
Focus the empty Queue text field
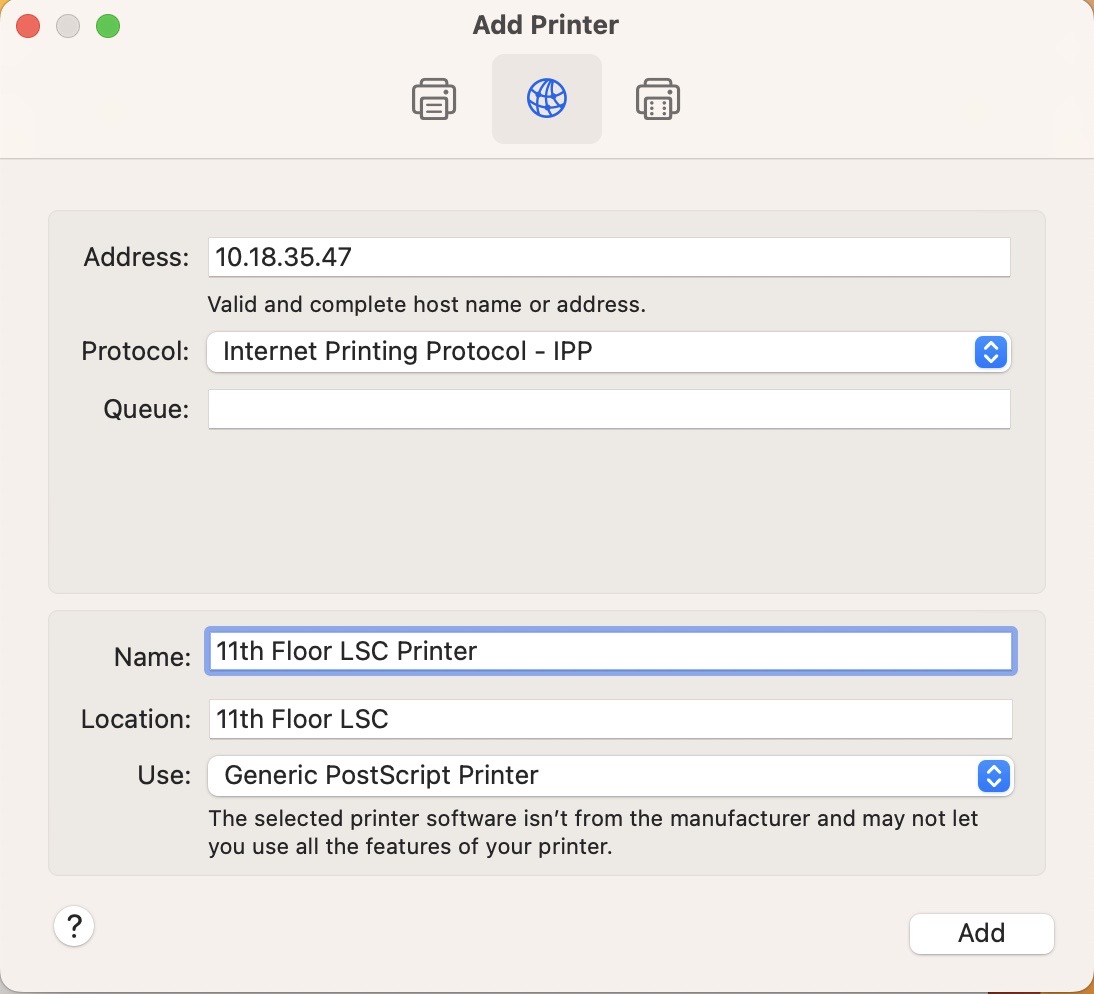[608, 409]
